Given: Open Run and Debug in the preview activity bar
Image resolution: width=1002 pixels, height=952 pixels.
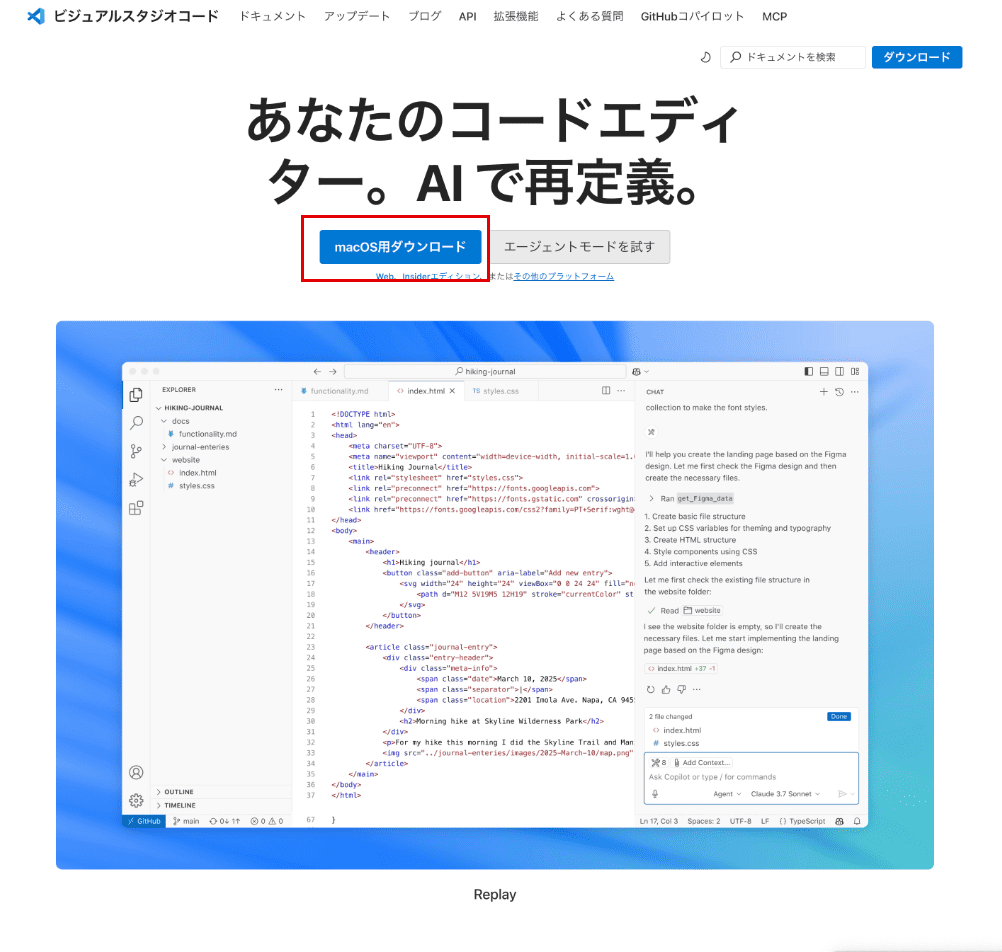Looking at the screenshot, I should [136, 480].
